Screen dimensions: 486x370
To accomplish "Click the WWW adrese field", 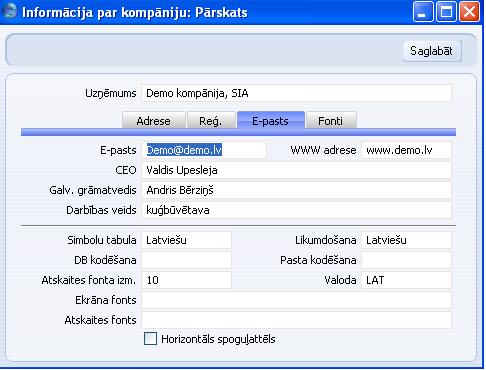I will 406,150.
